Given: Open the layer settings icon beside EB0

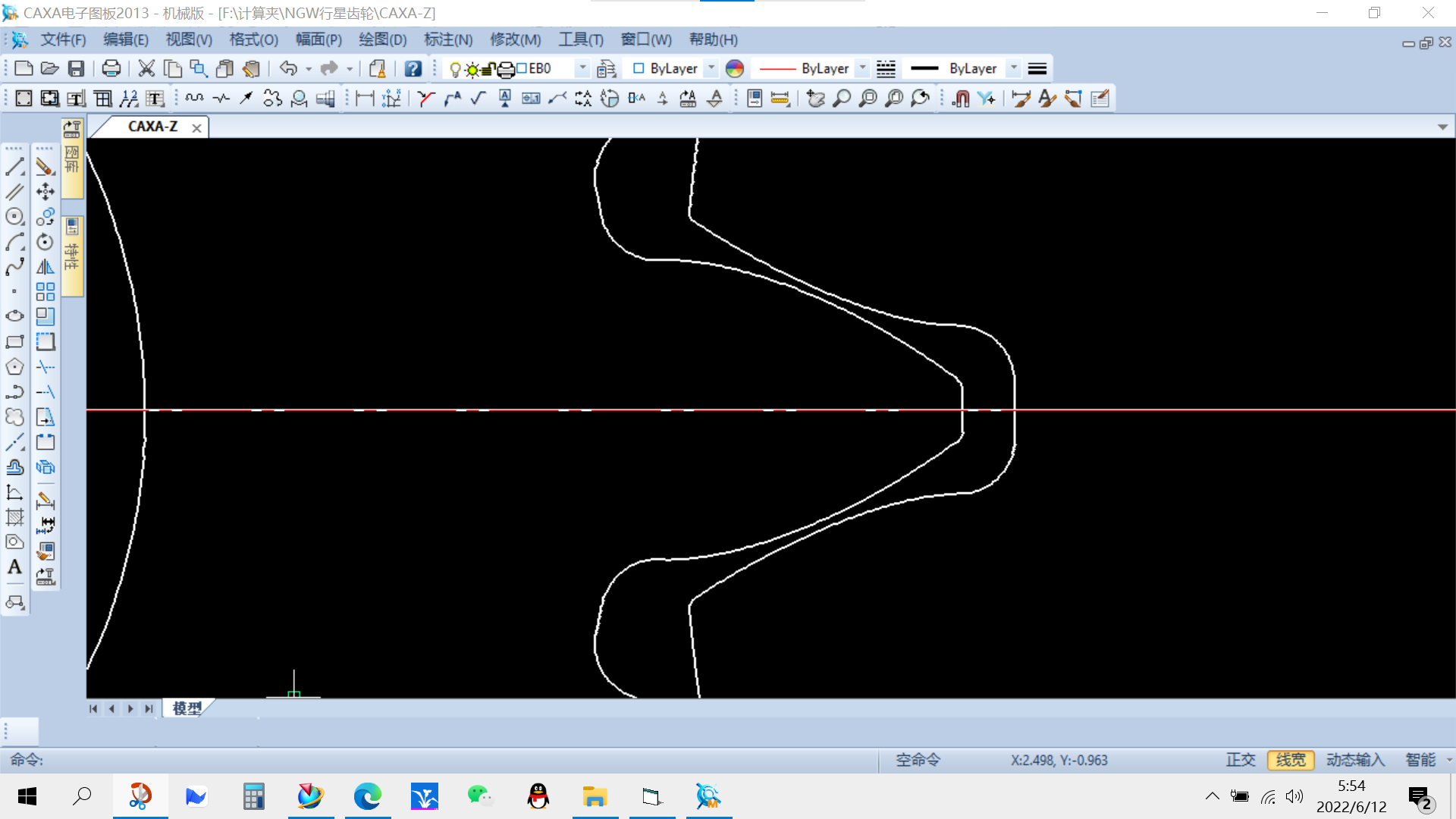Looking at the screenshot, I should [x=606, y=69].
